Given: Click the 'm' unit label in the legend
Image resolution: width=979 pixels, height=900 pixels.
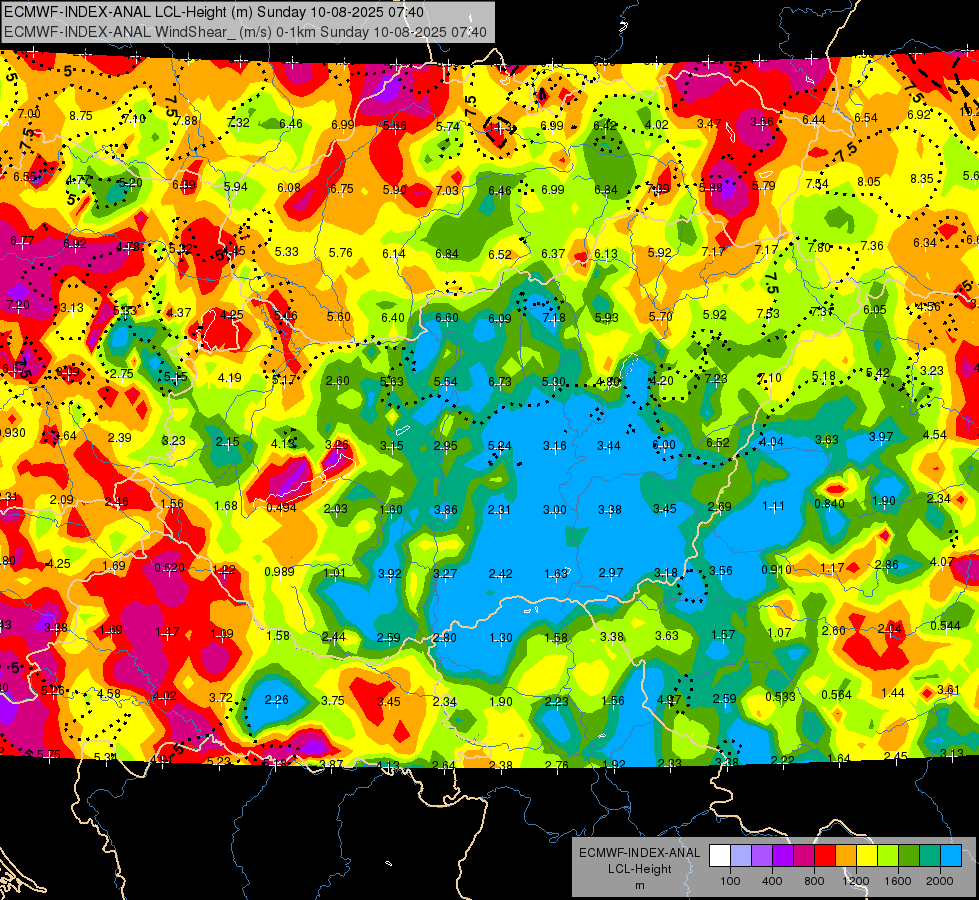Looking at the screenshot, I should (639, 885).
